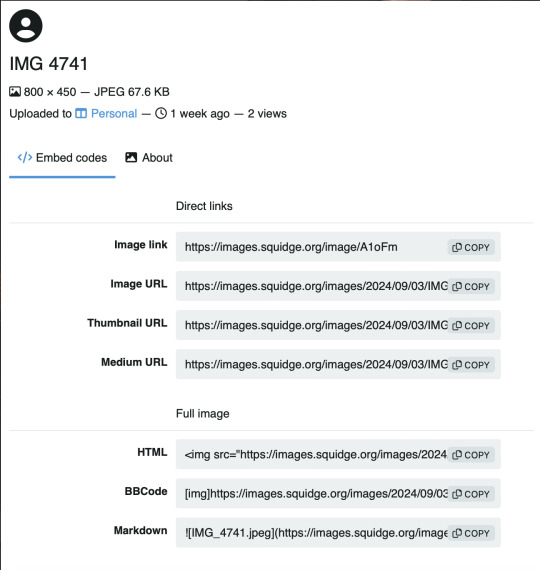The height and width of the screenshot is (570, 540).
Task: Copy the BBCode embed code
Action: coord(471,494)
